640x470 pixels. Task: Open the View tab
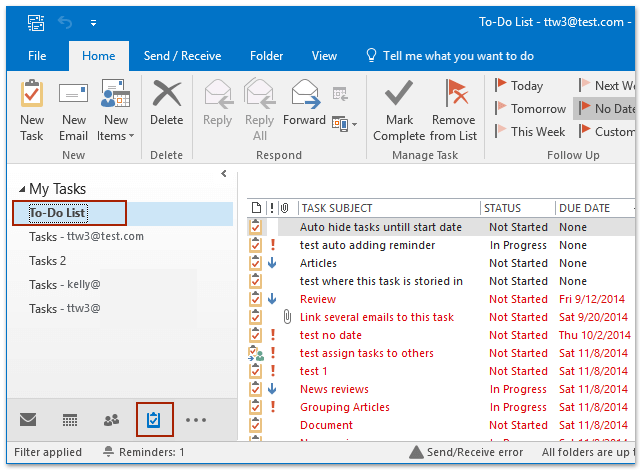324,56
